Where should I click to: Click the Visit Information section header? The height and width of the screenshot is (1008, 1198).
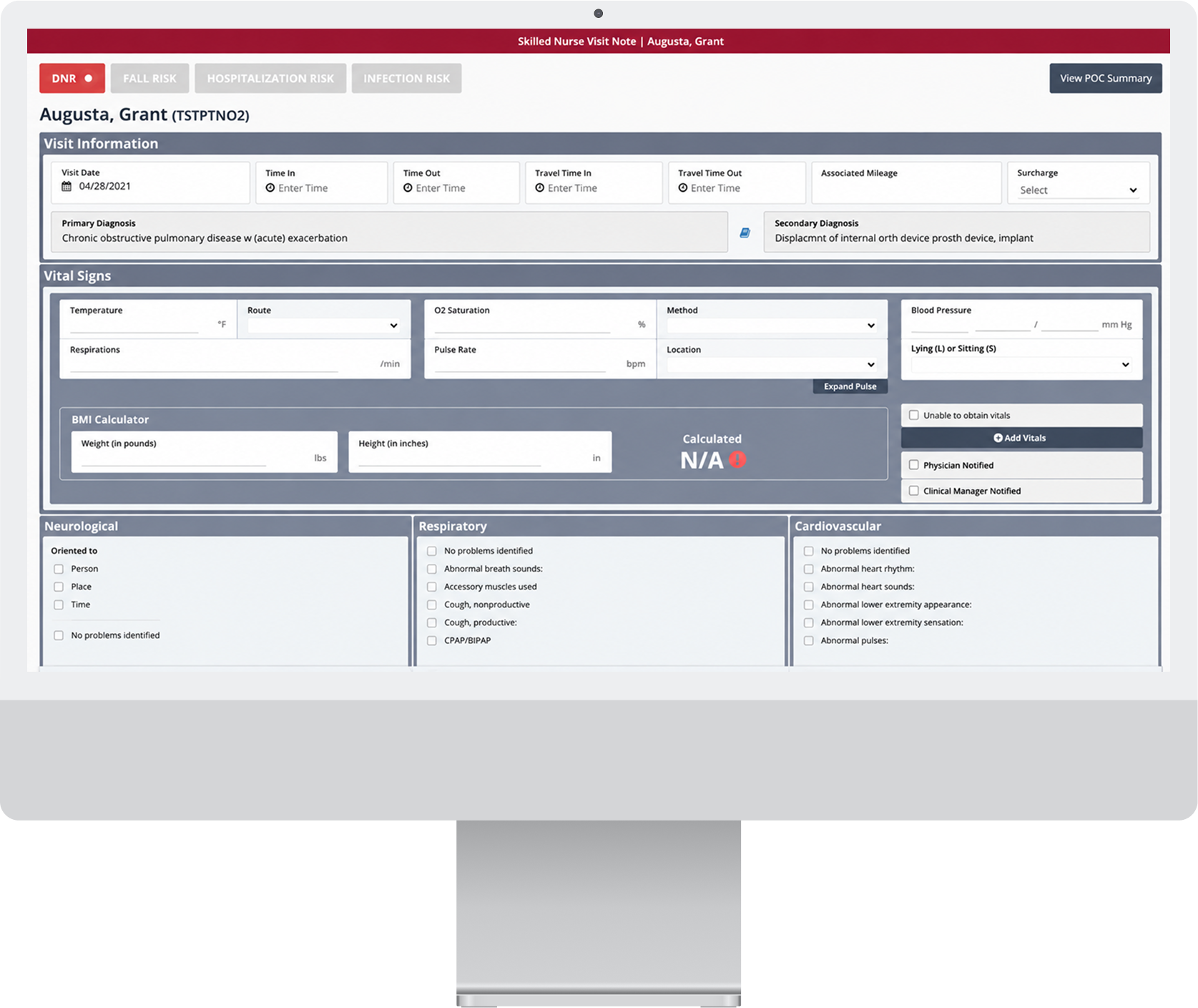[x=101, y=144]
